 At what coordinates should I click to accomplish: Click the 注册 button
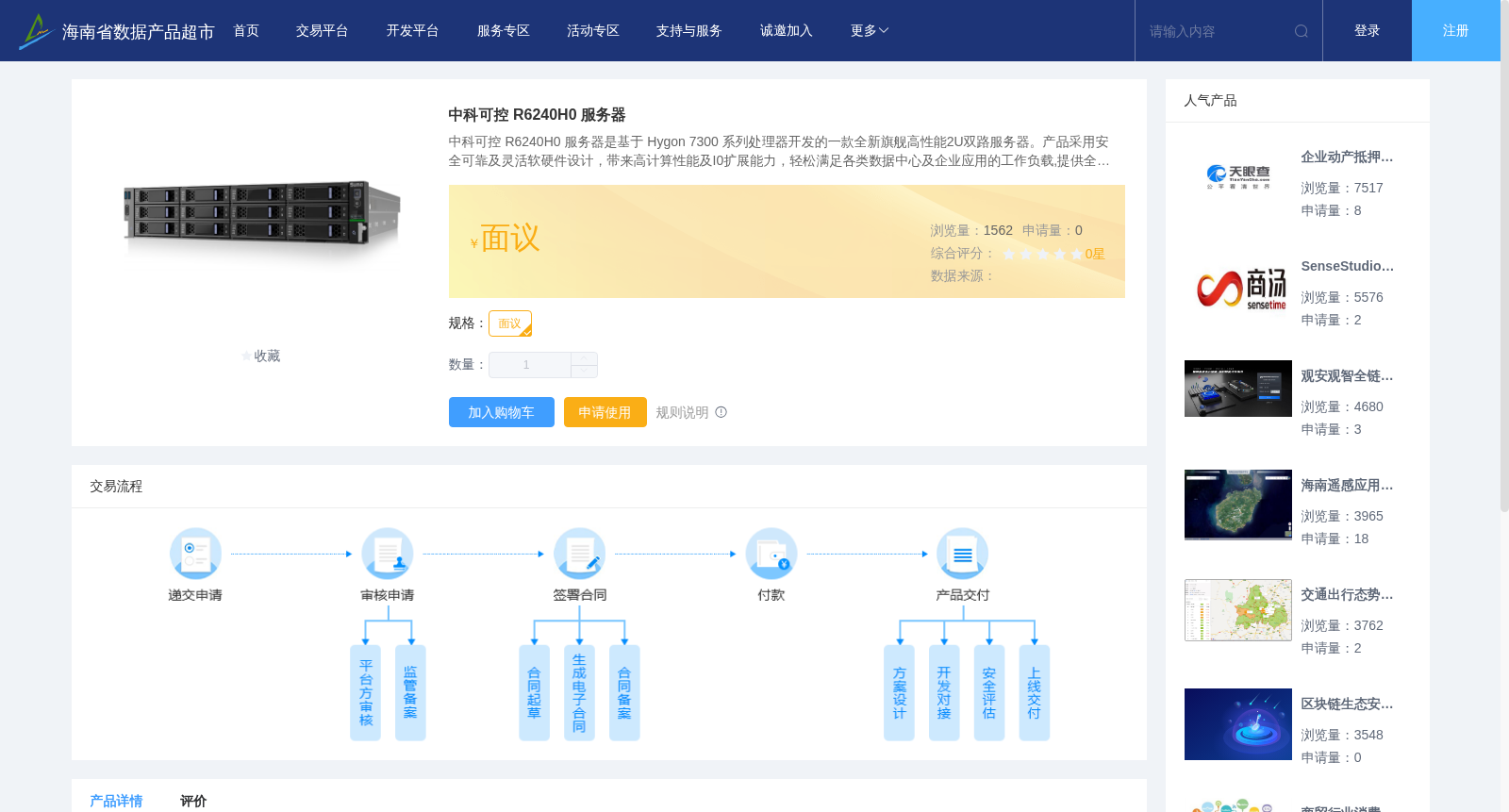(x=1456, y=31)
